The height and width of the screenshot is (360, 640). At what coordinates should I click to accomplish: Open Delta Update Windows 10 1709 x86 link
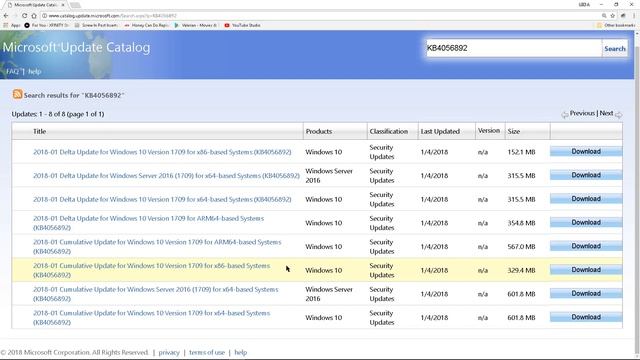(x=162, y=152)
